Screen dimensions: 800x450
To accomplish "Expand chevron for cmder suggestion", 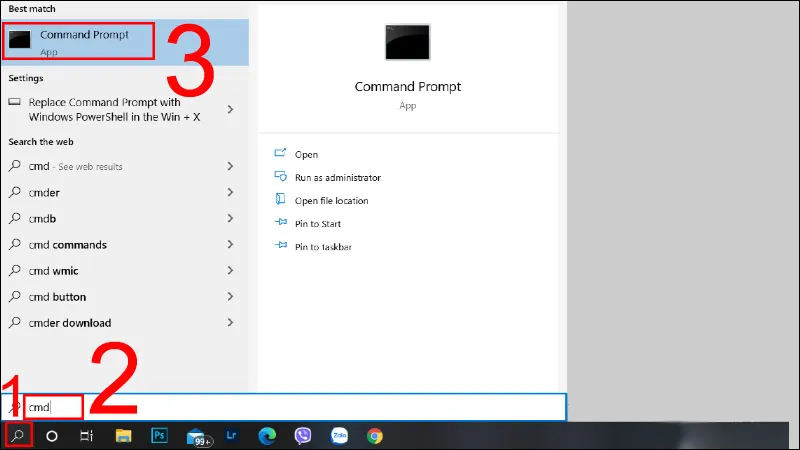I will (231, 192).
